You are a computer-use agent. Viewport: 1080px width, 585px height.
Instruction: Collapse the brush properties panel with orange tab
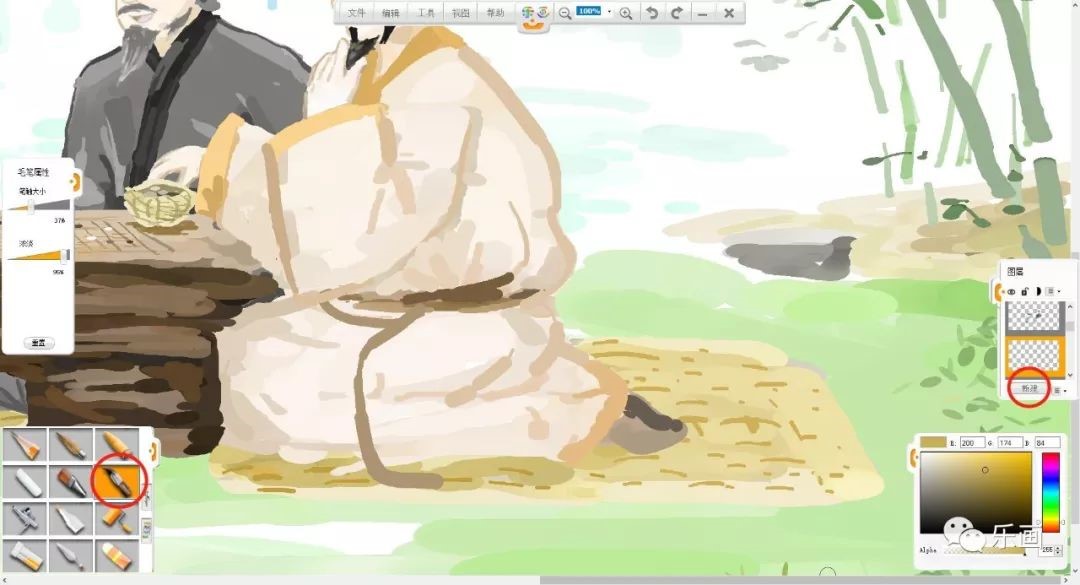[x=73, y=181]
